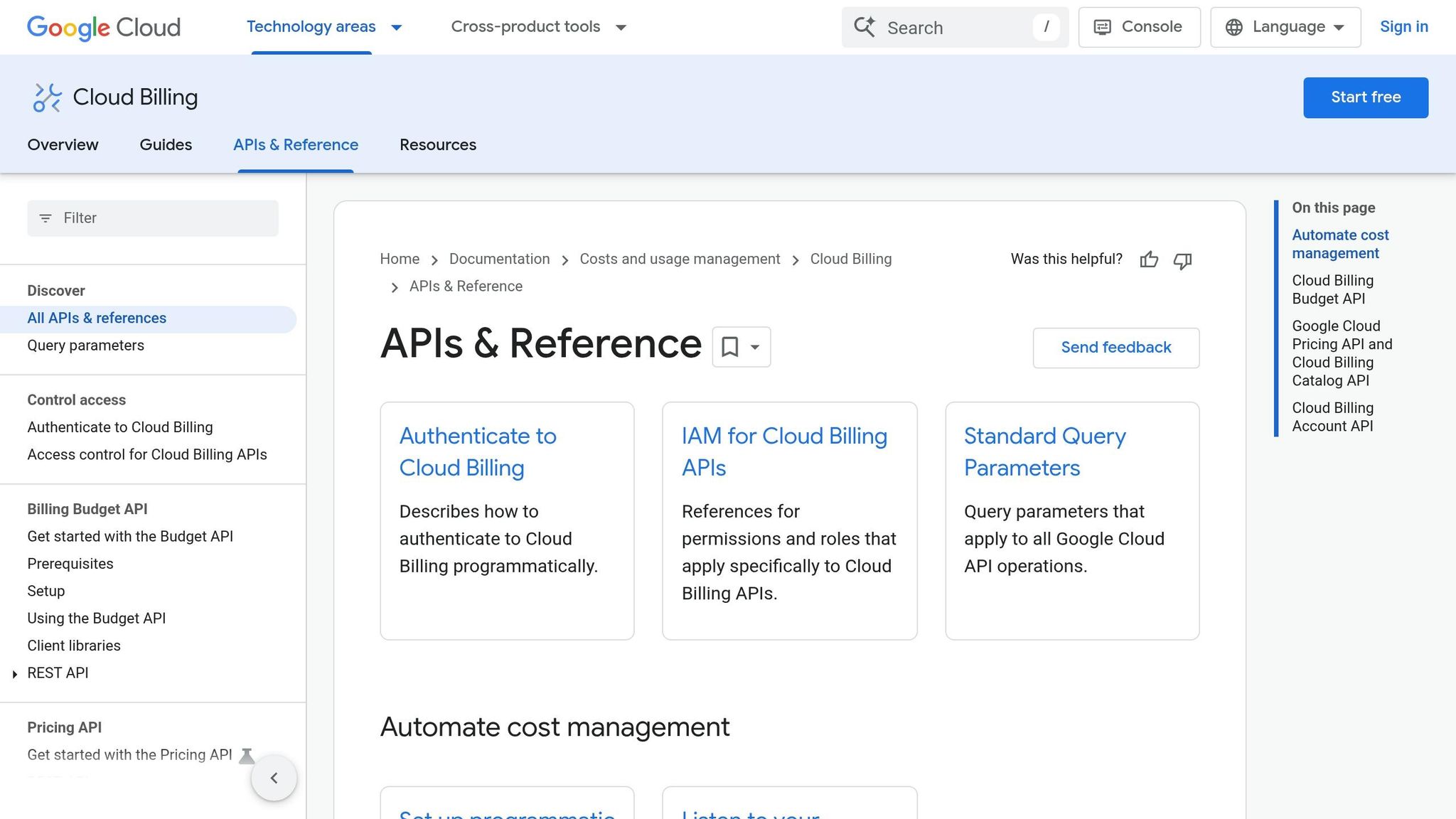This screenshot has width=1456, height=819.
Task: Give a thumbs down on Was this helpful
Action: [1182, 262]
